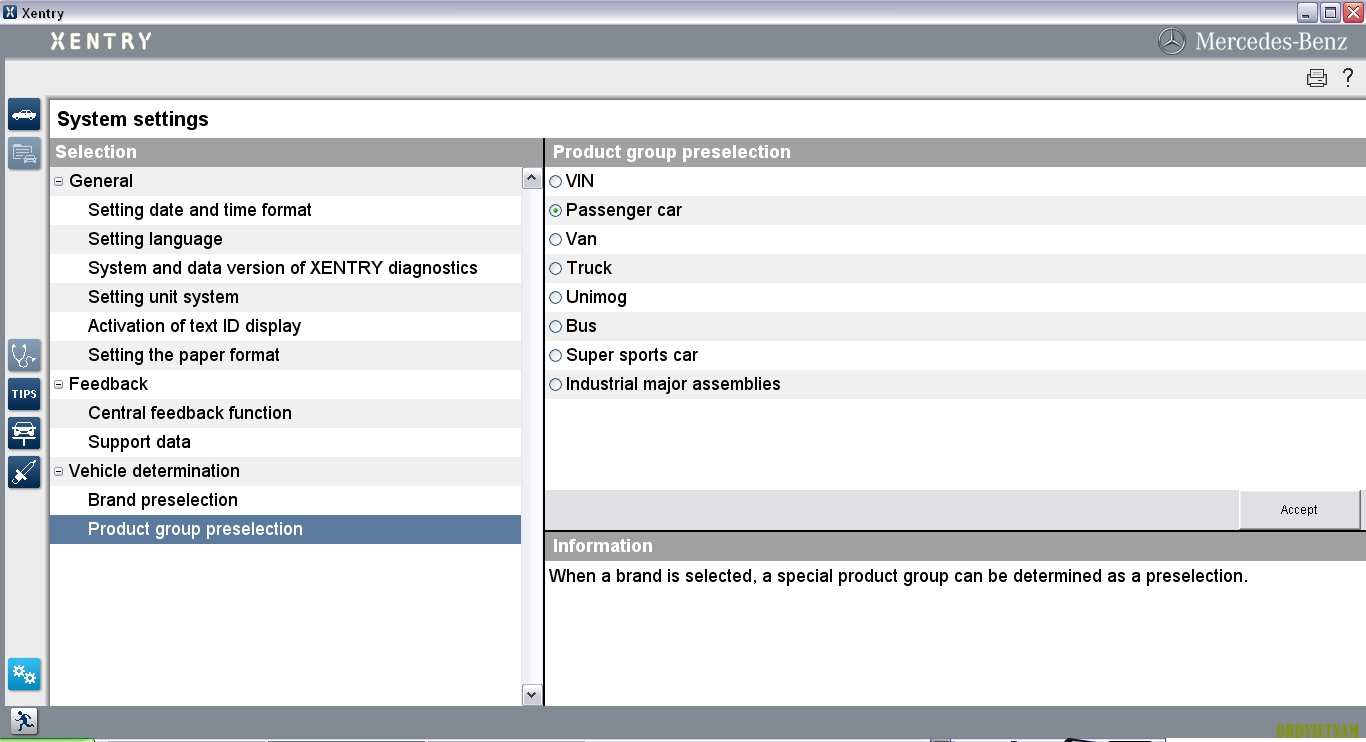Open Setting language
This screenshot has height=742, width=1366.
coord(286,239)
